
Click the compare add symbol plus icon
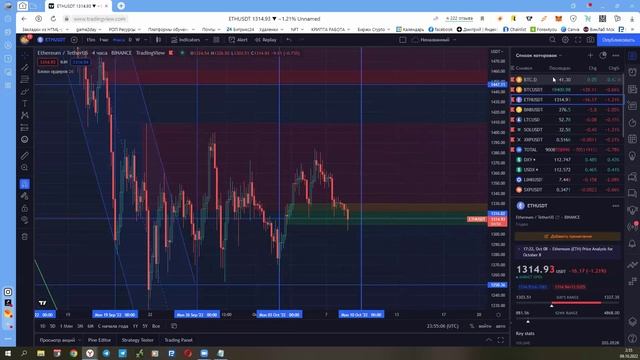(74, 40)
